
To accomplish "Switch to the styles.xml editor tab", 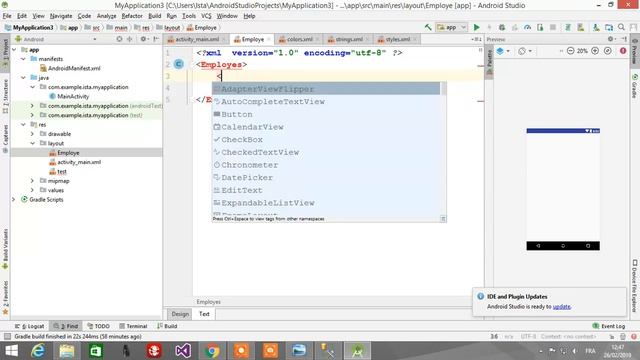I will (x=397, y=39).
